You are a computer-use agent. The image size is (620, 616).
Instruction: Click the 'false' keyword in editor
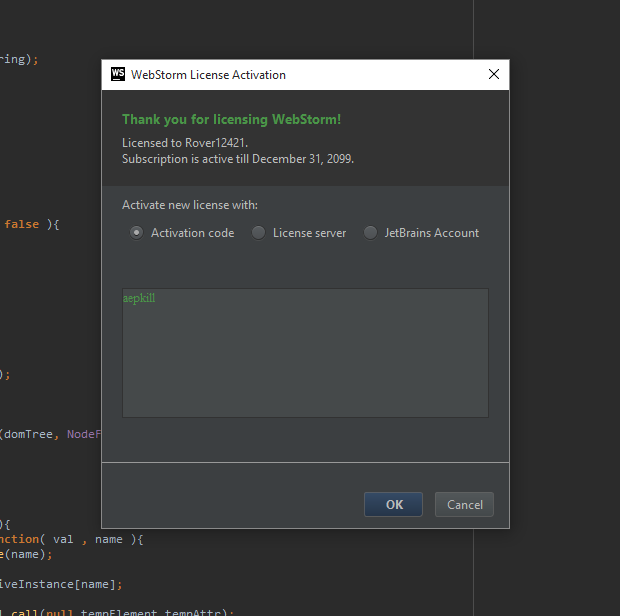coord(22,224)
